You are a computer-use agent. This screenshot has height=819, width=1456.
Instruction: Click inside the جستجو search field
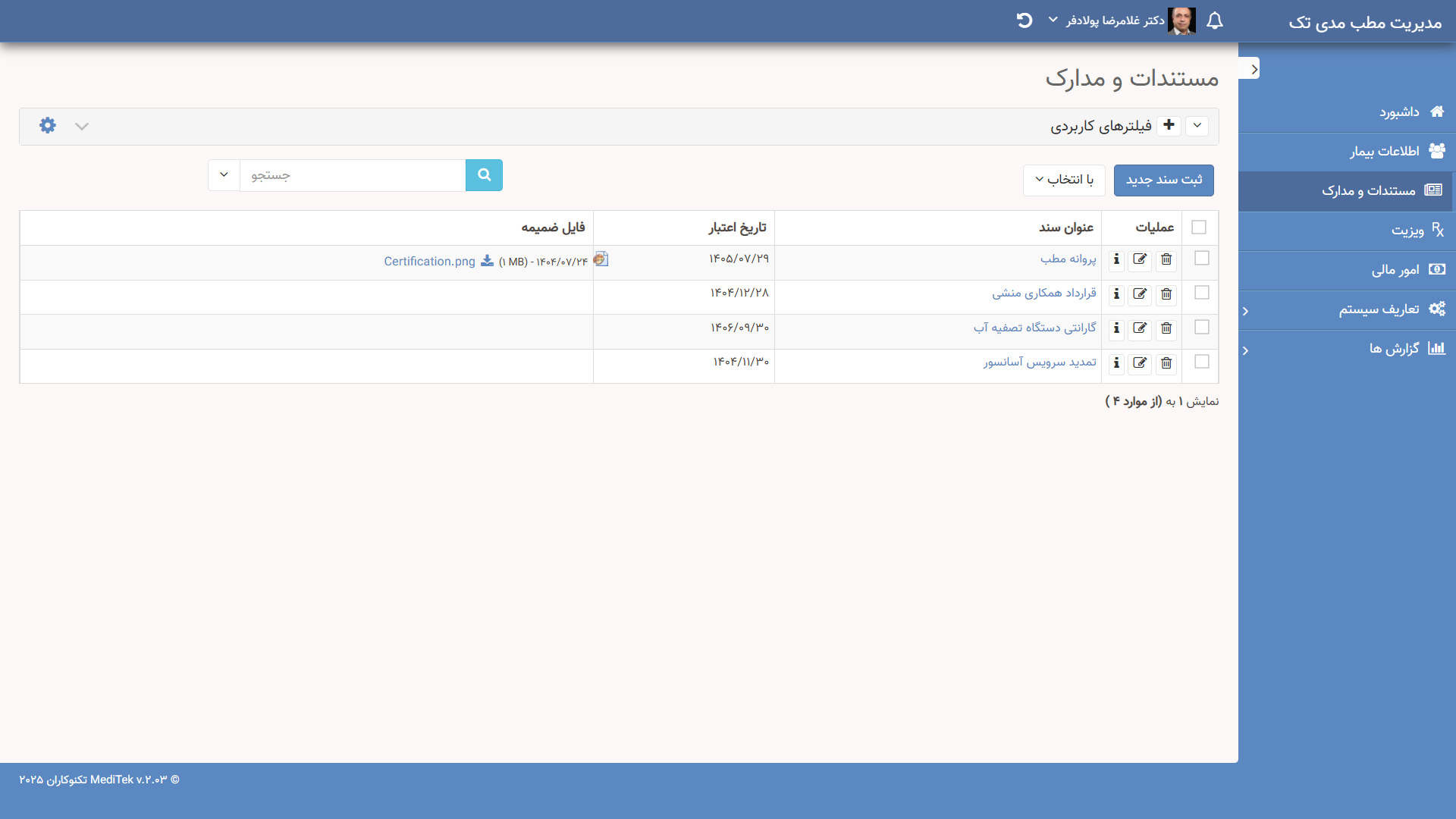[353, 175]
